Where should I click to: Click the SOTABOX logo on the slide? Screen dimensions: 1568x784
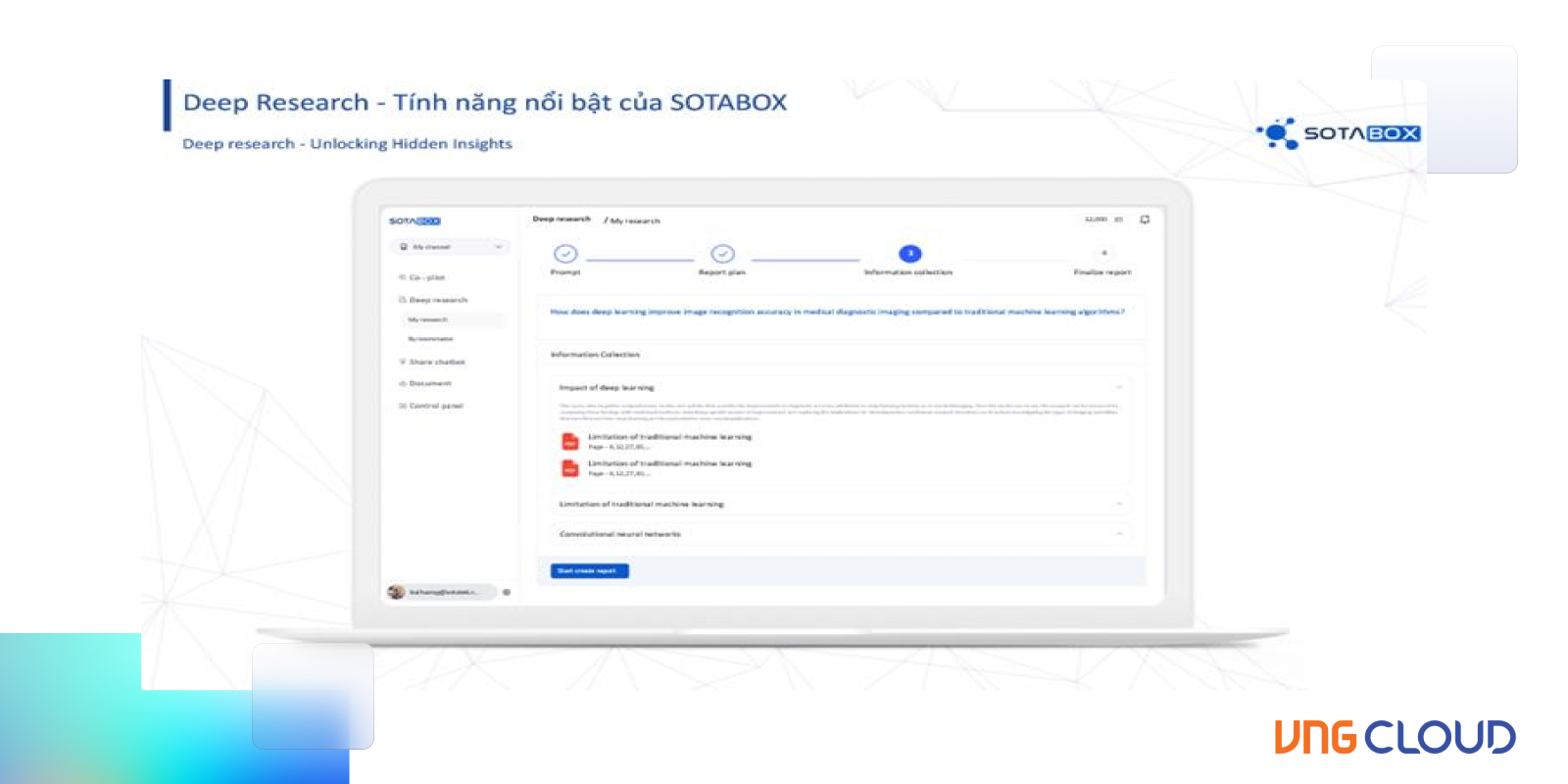[x=1339, y=133]
